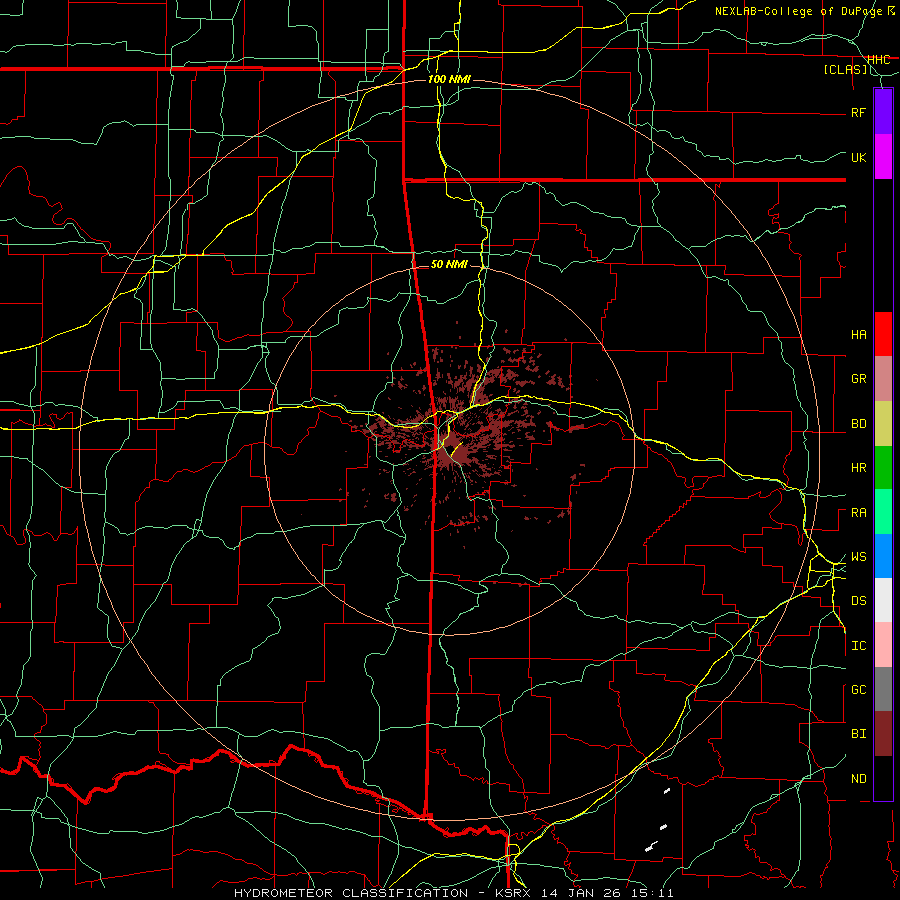The image size is (900, 900).
Task: Click the white DS legend swatch
Action: click(x=883, y=600)
